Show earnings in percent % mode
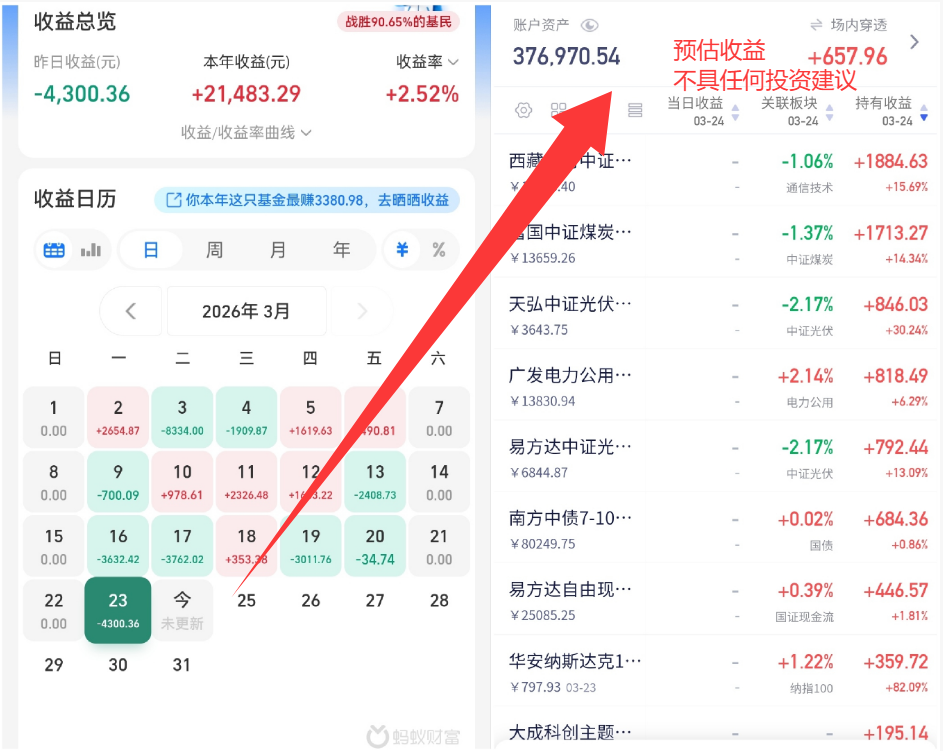The width and height of the screenshot is (943, 751). click(x=439, y=250)
